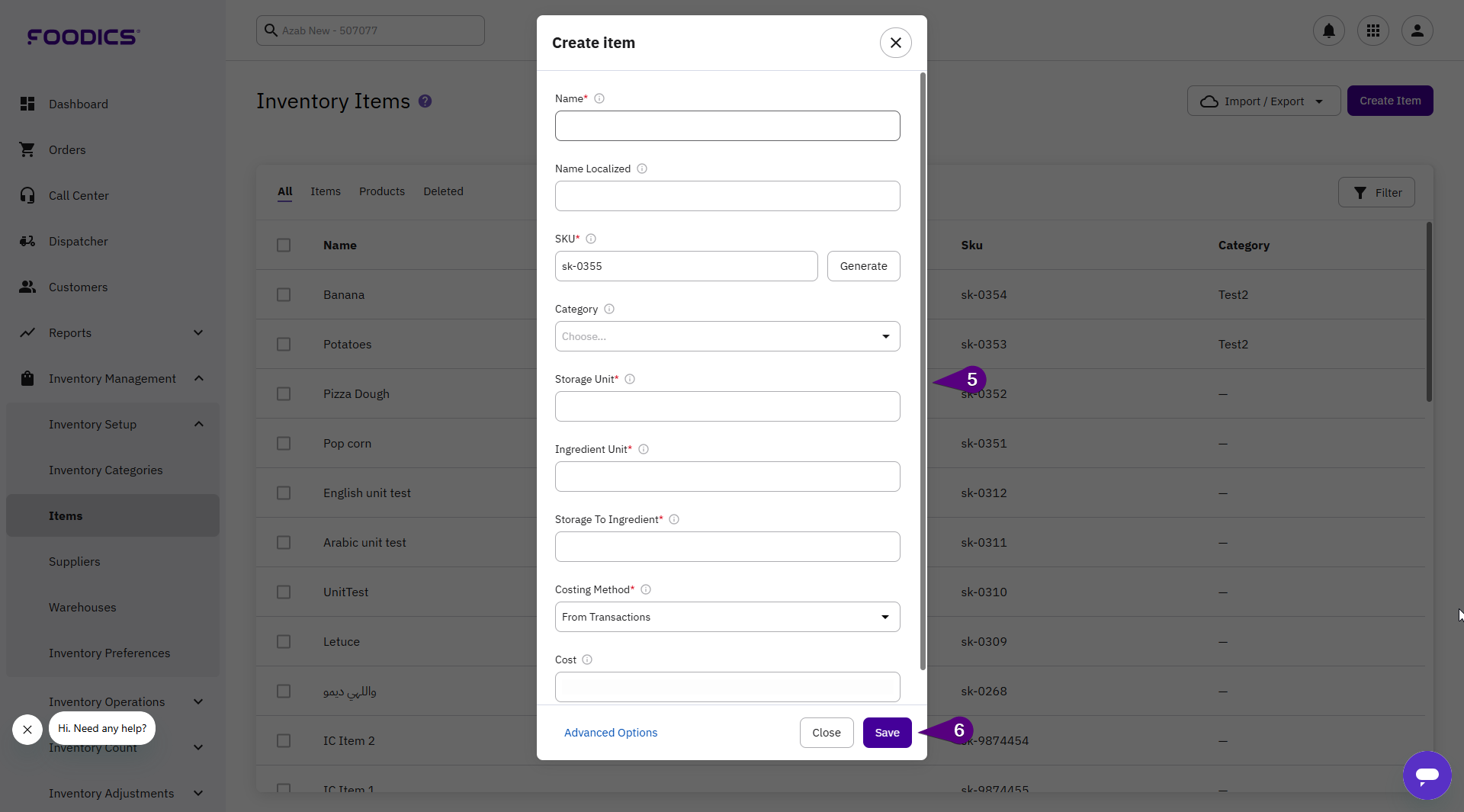Open the Costing Method dropdown

[727, 617]
